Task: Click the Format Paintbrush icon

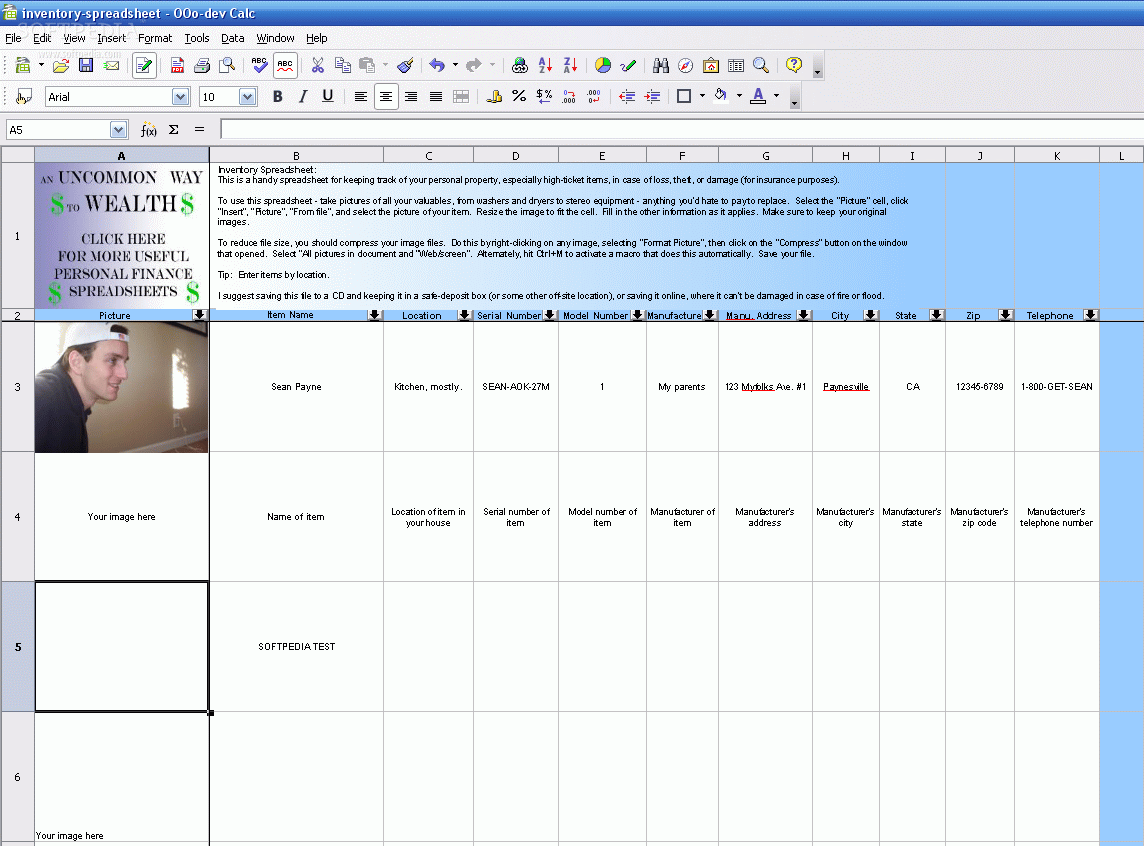Action: (406, 66)
